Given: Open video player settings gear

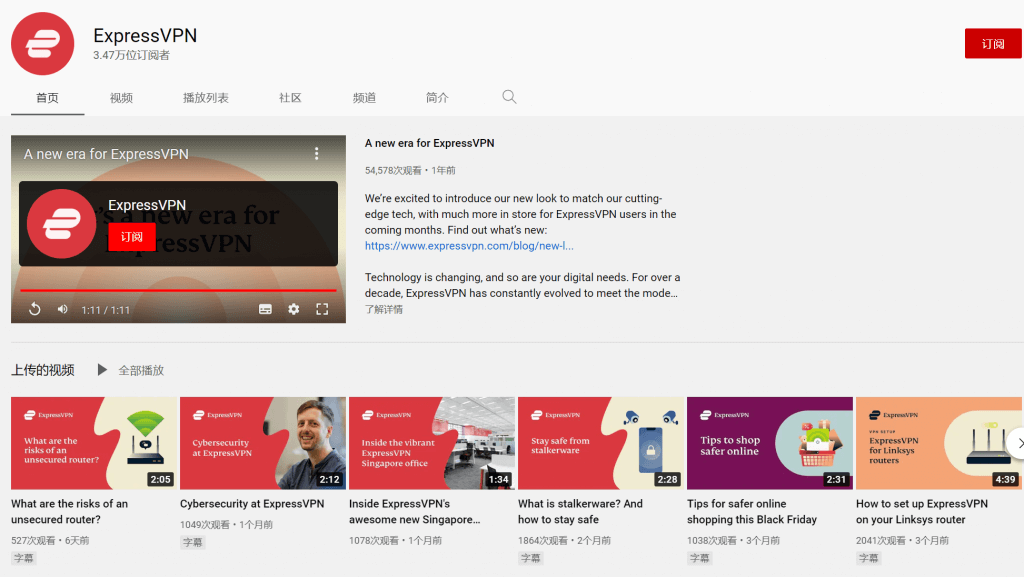Looking at the screenshot, I should (294, 309).
